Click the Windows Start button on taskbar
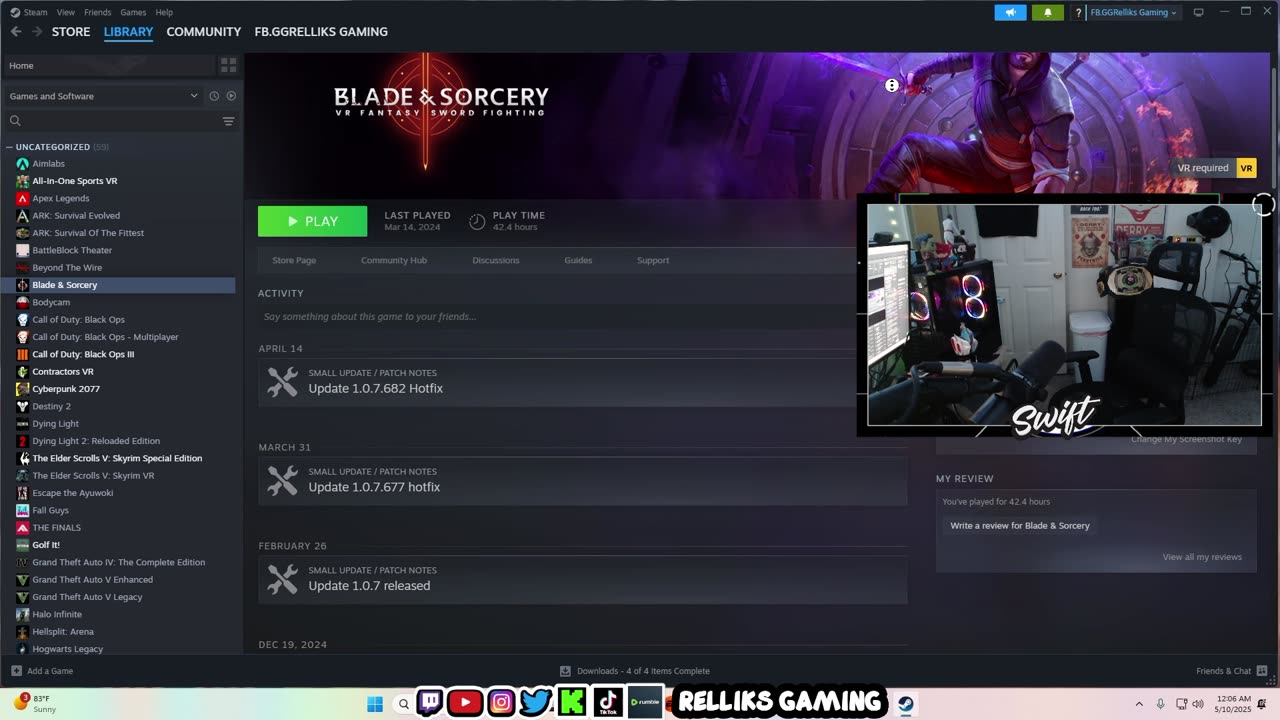 click(375, 704)
